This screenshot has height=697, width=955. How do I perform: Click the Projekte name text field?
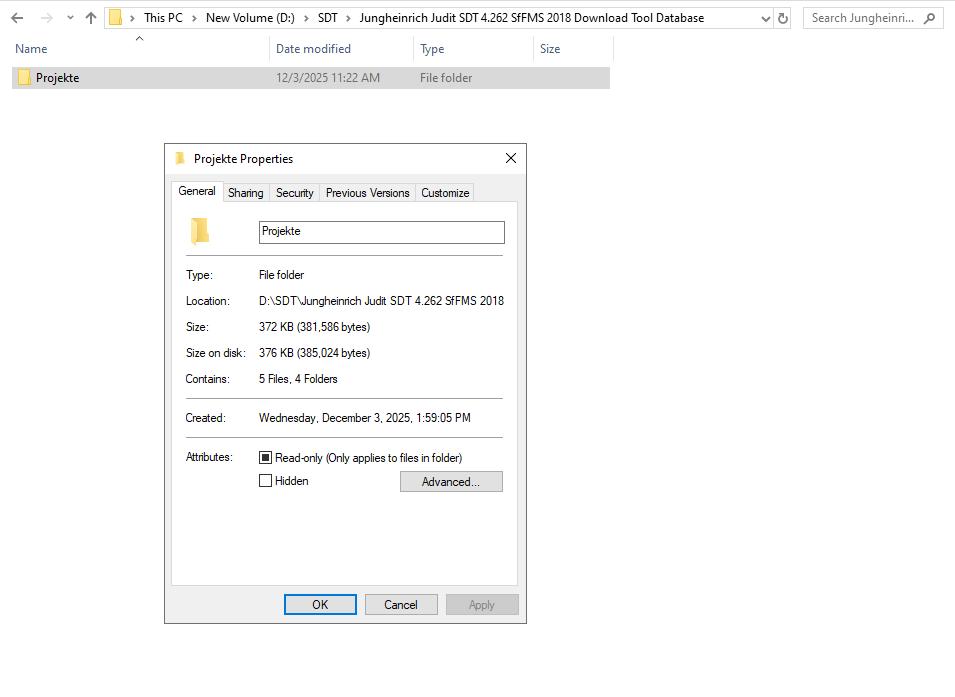(x=382, y=232)
